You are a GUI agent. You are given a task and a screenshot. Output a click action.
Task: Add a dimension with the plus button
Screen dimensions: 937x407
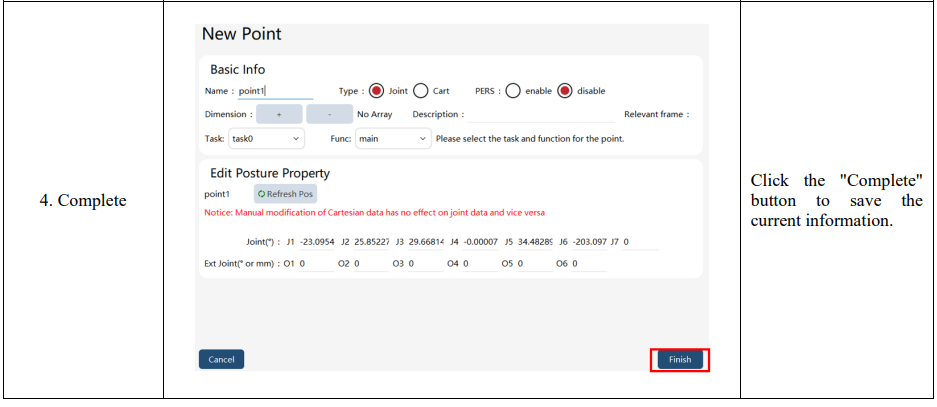point(279,114)
